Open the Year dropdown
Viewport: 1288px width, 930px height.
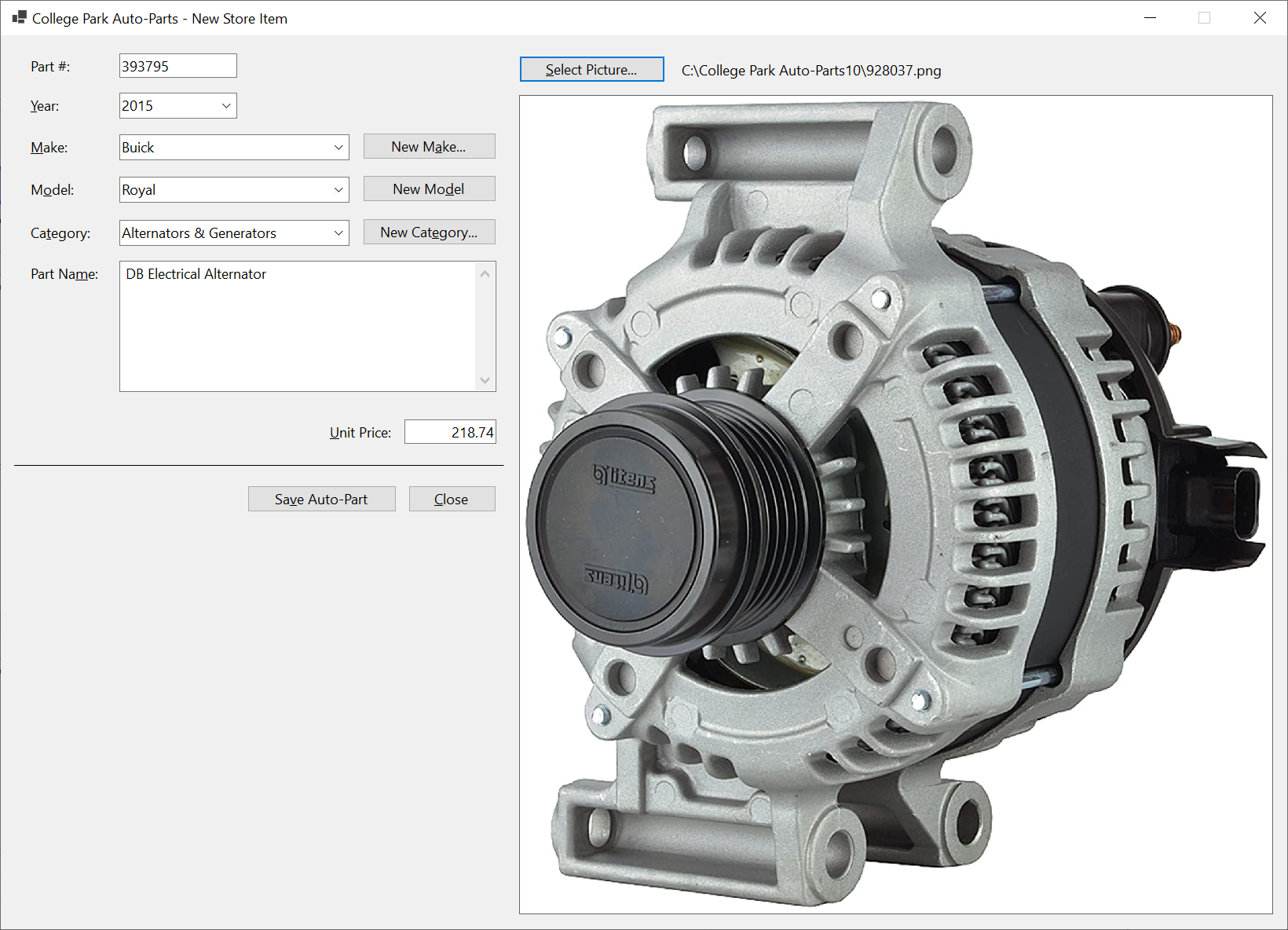point(226,106)
